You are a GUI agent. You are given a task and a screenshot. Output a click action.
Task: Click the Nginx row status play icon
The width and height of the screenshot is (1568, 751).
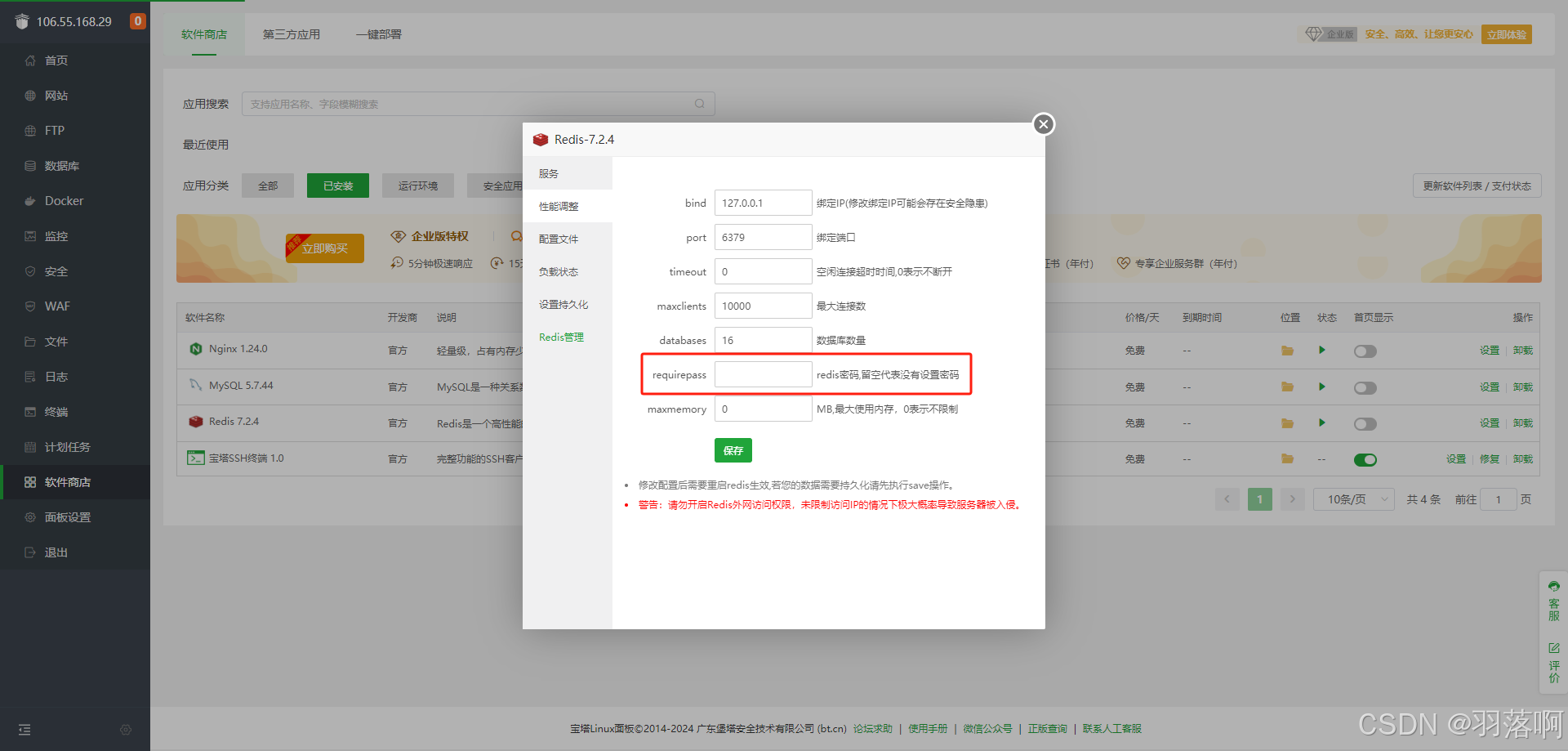1321,350
